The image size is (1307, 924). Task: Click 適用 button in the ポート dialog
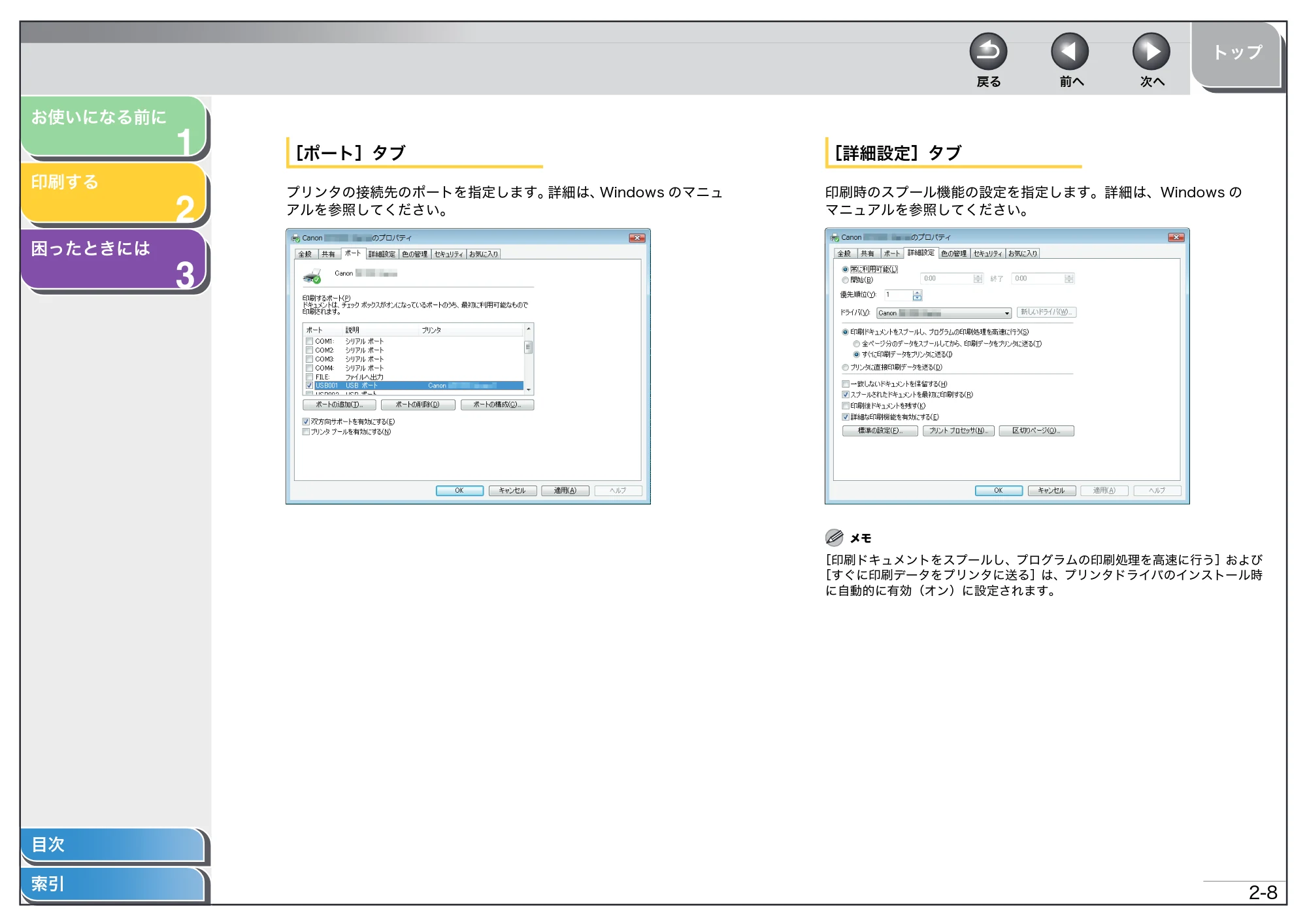(565, 491)
